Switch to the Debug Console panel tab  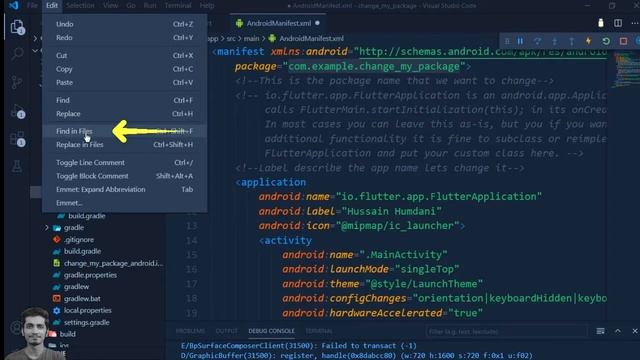point(271,331)
